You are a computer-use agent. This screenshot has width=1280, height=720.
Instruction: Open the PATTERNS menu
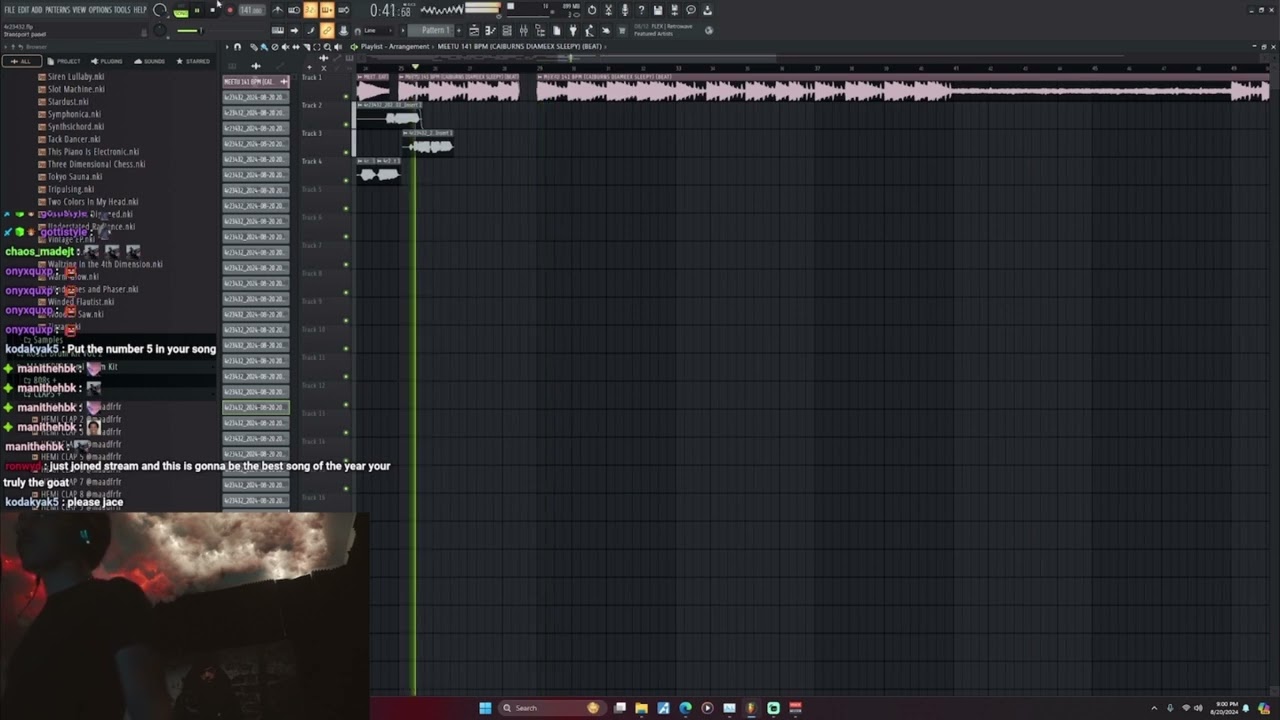pyautogui.click(x=57, y=9)
